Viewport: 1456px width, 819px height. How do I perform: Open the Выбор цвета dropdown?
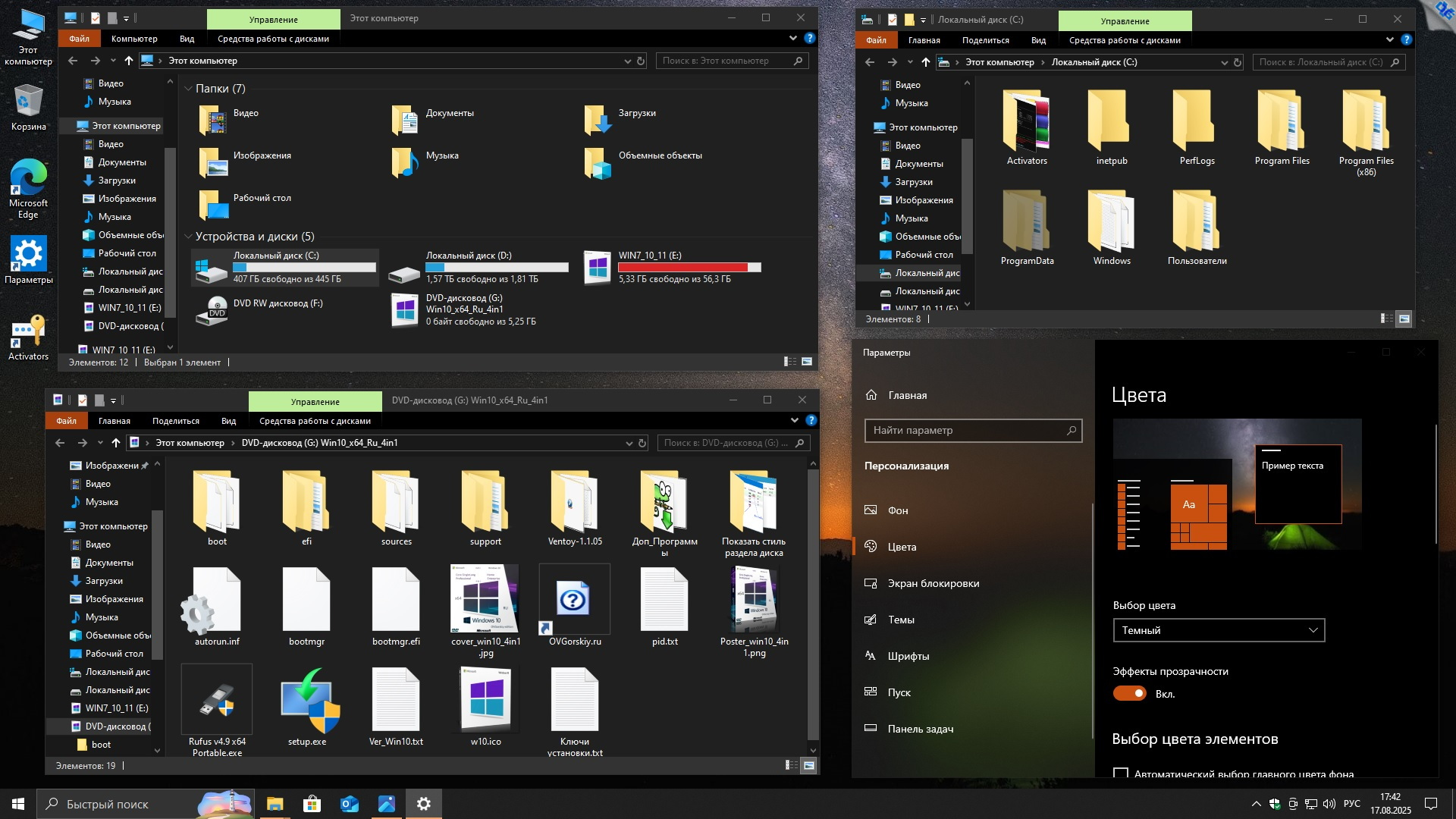pyautogui.click(x=1218, y=630)
